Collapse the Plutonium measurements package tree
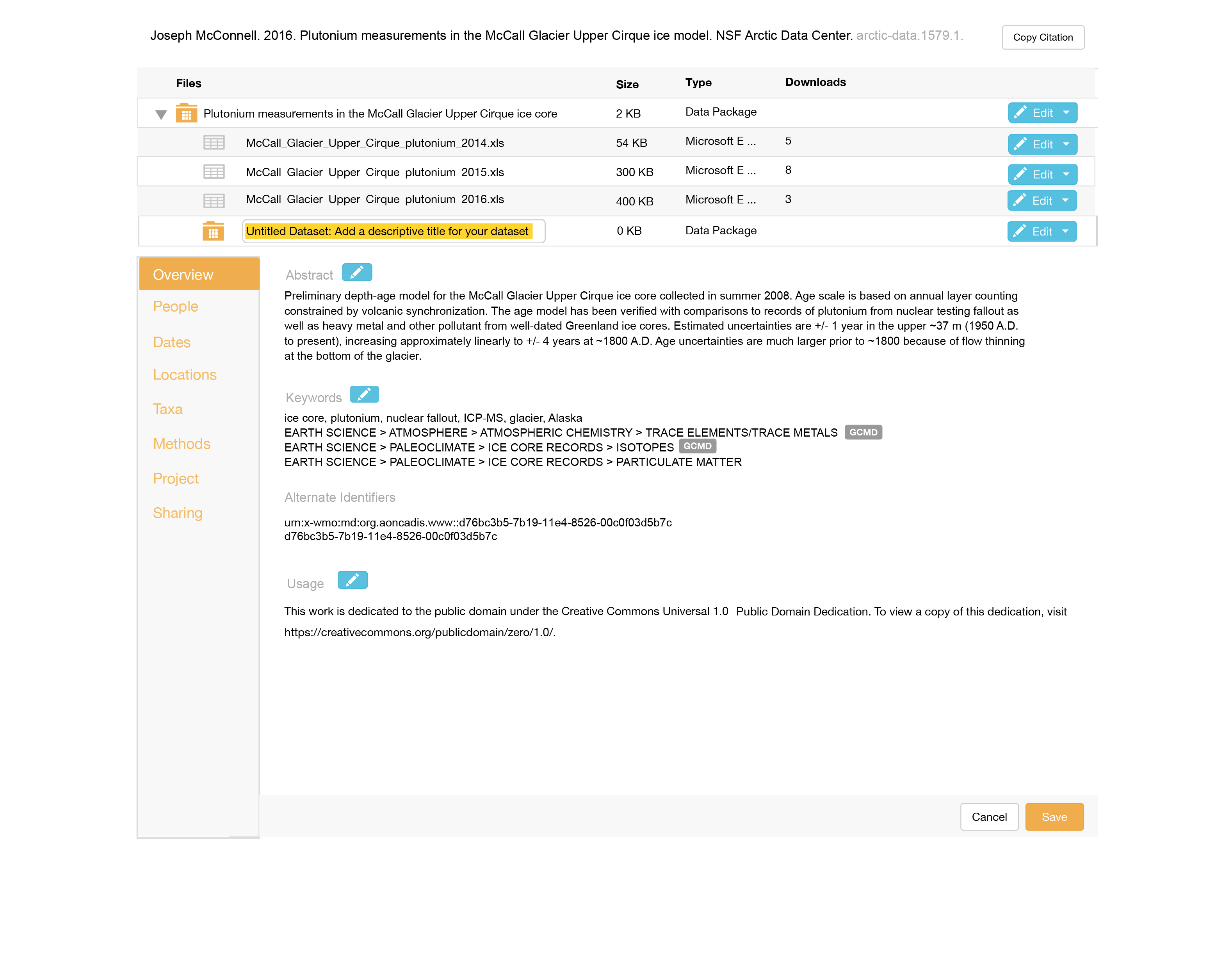Viewport: 1232px width, 956px height. 161,114
